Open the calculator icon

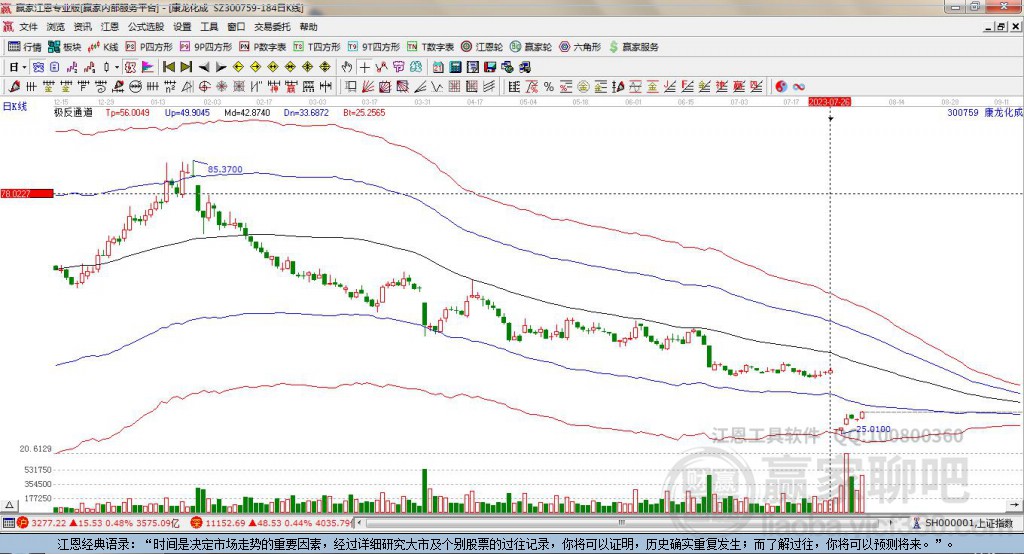tap(455, 67)
